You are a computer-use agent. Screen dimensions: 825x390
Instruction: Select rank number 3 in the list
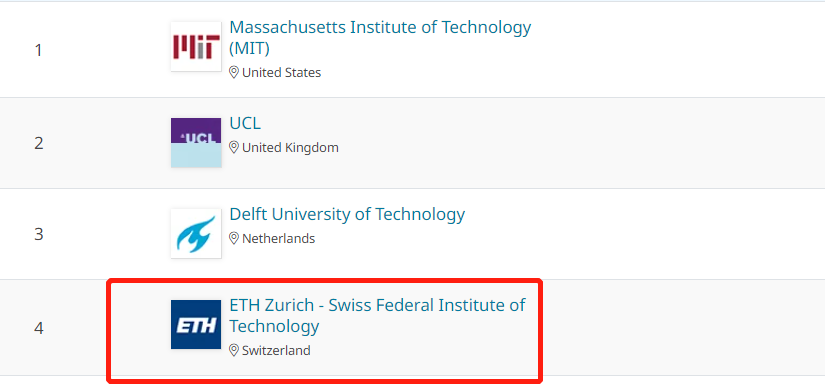coord(38,234)
